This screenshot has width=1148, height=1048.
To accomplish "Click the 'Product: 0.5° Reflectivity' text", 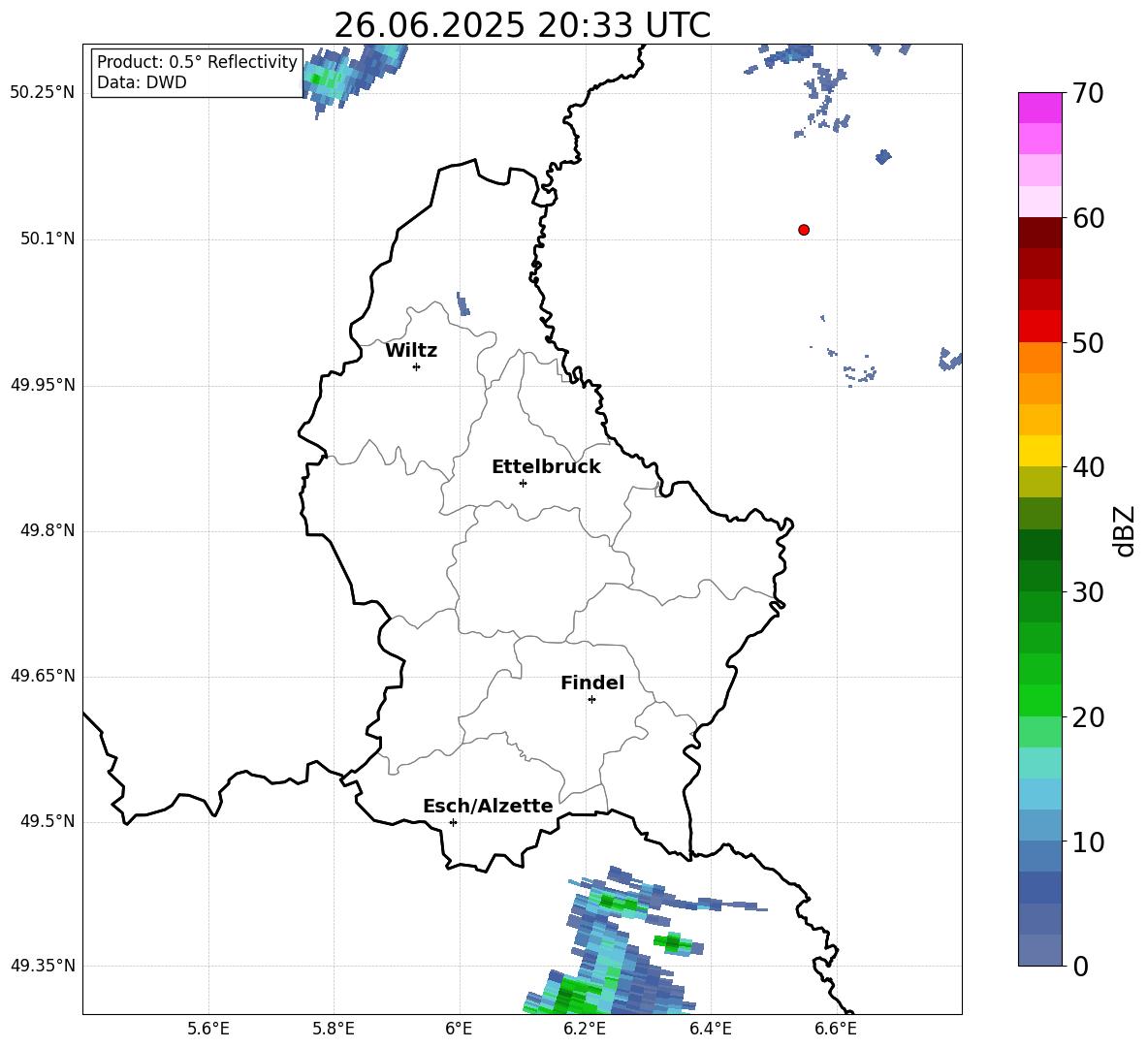I will [197, 61].
